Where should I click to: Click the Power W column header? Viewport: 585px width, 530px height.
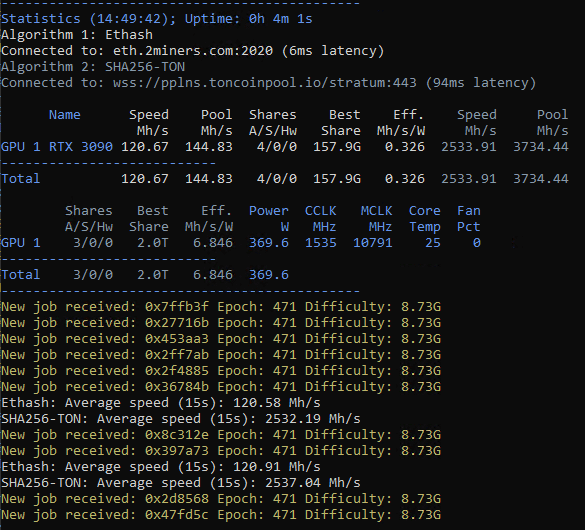[269, 219]
